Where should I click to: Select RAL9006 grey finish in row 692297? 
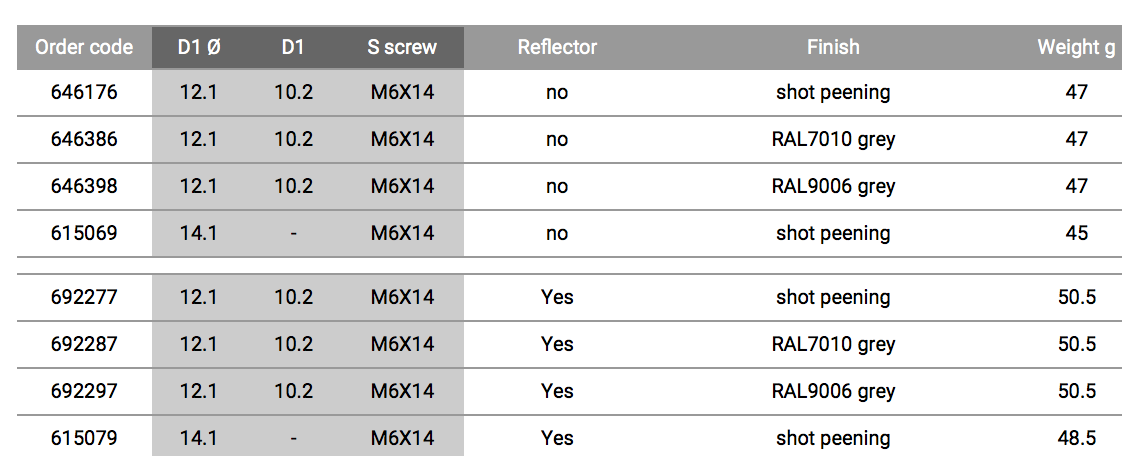click(x=833, y=392)
